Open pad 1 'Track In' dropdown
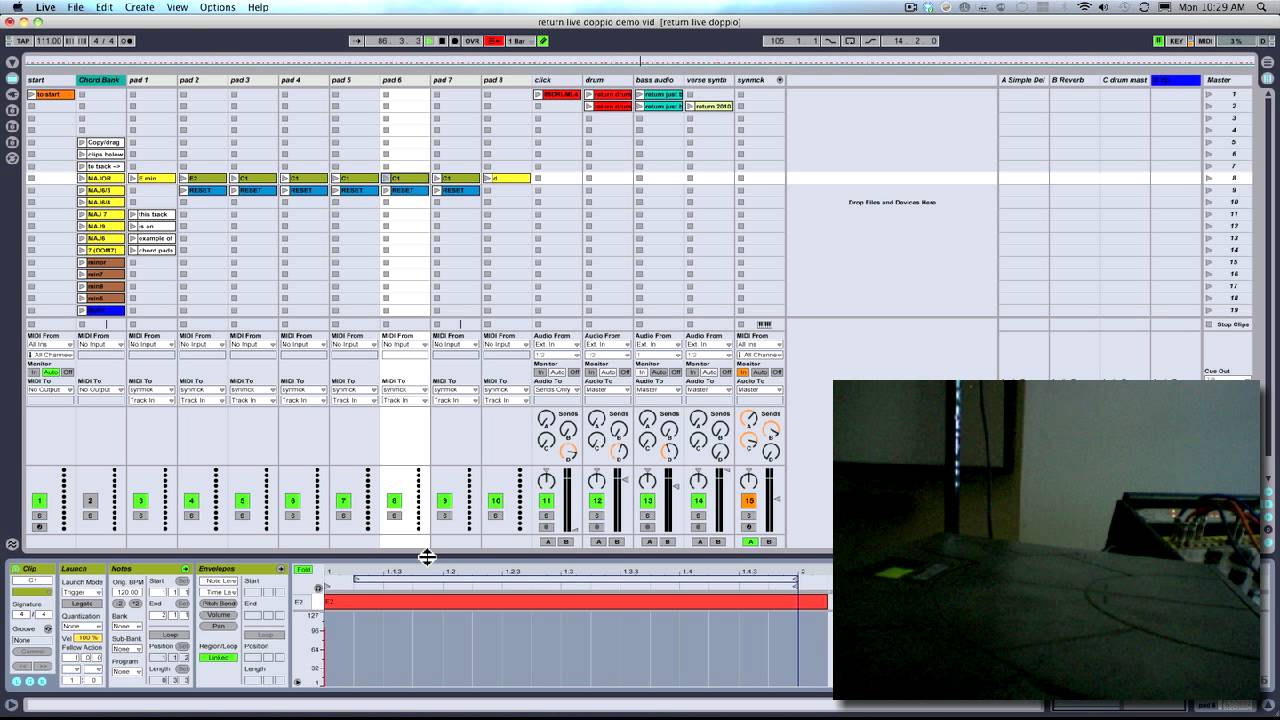The width and height of the screenshot is (1280, 720). click(151, 401)
